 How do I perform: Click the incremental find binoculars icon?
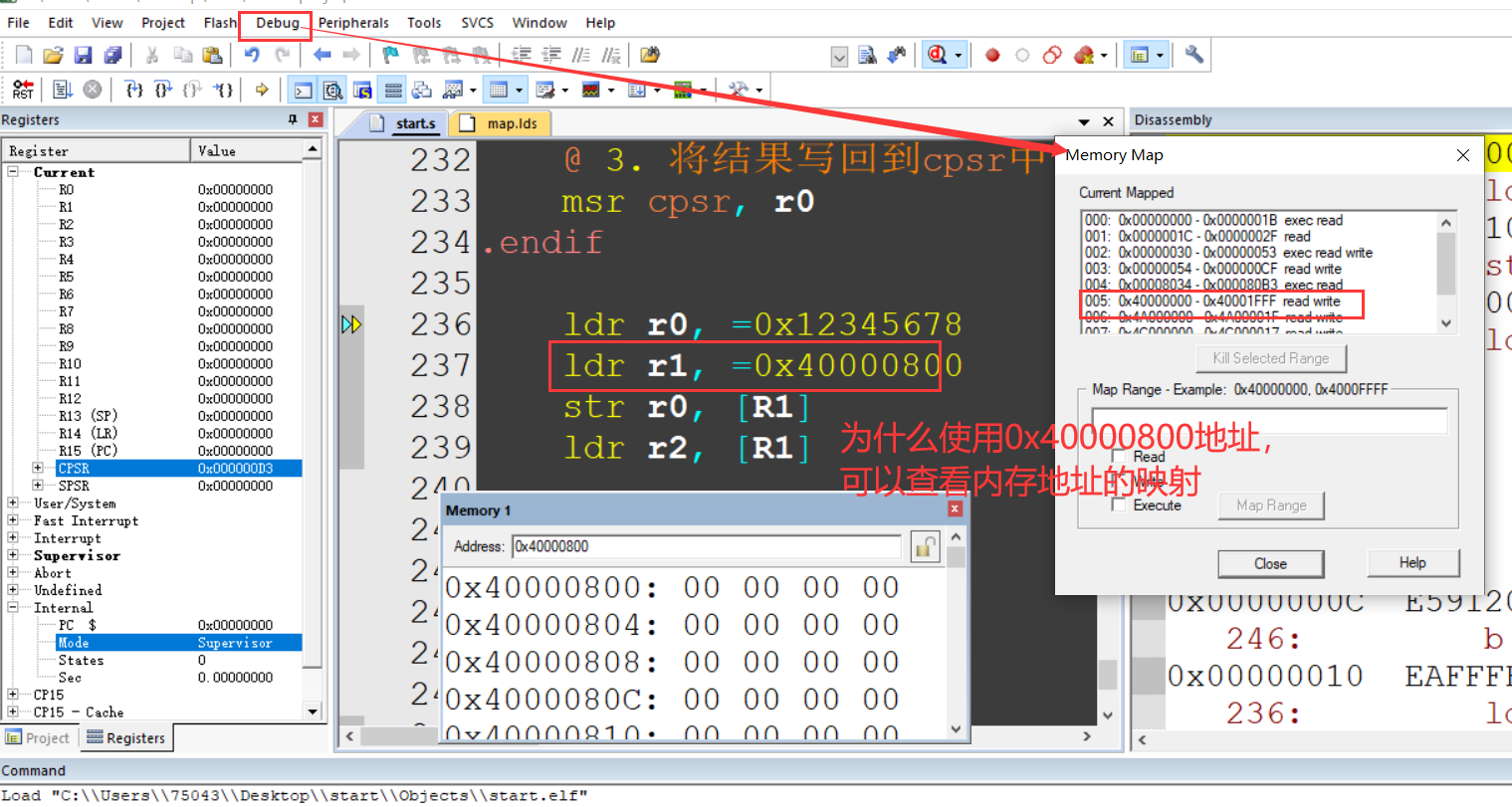click(897, 56)
